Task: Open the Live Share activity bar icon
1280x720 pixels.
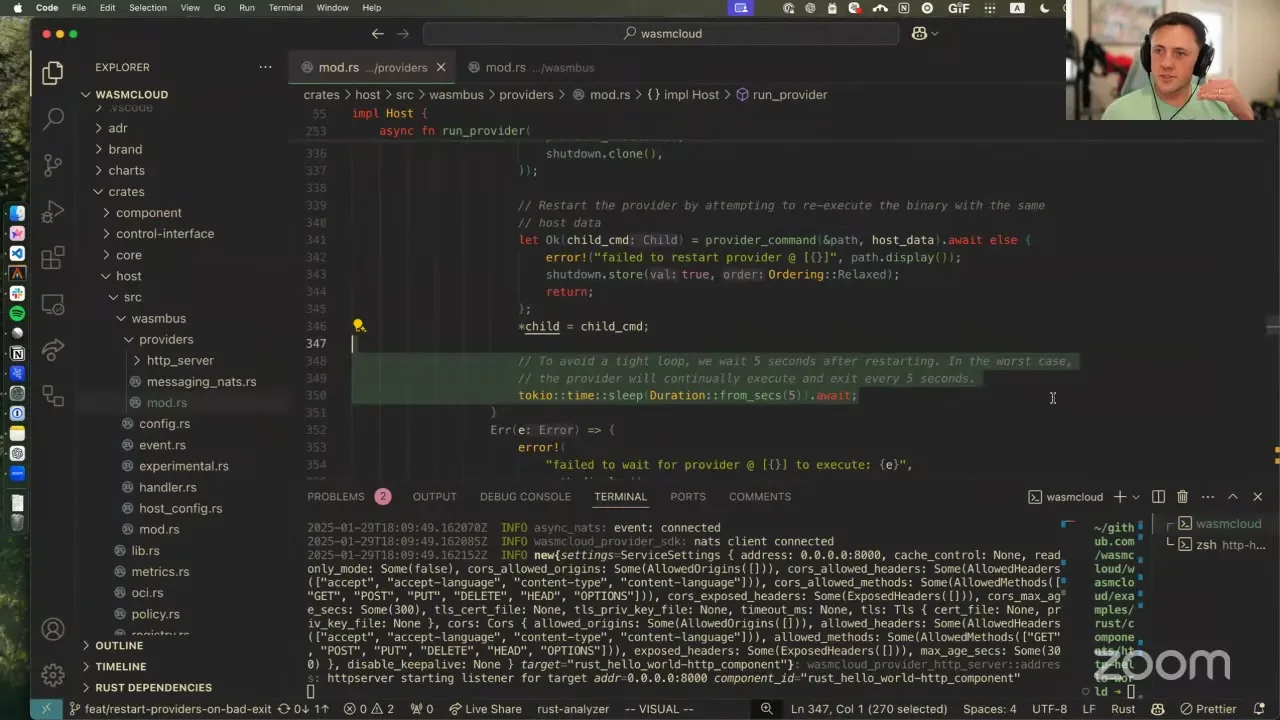Action: [53, 350]
